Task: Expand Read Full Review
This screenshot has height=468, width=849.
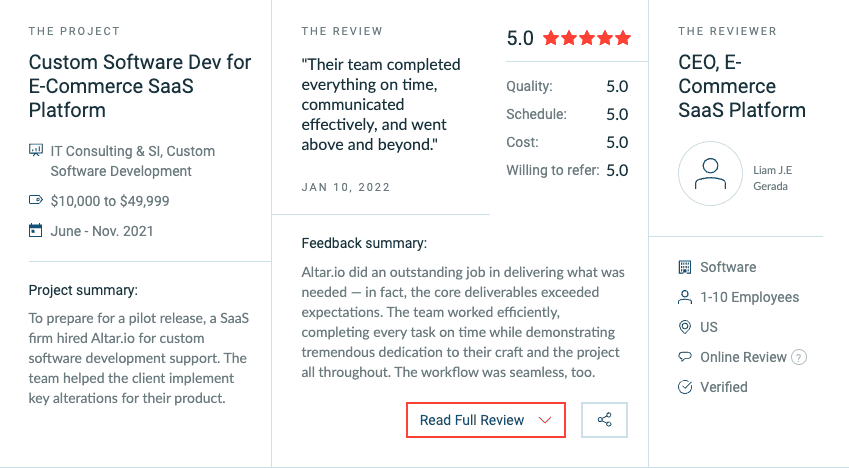Action: 486,420
